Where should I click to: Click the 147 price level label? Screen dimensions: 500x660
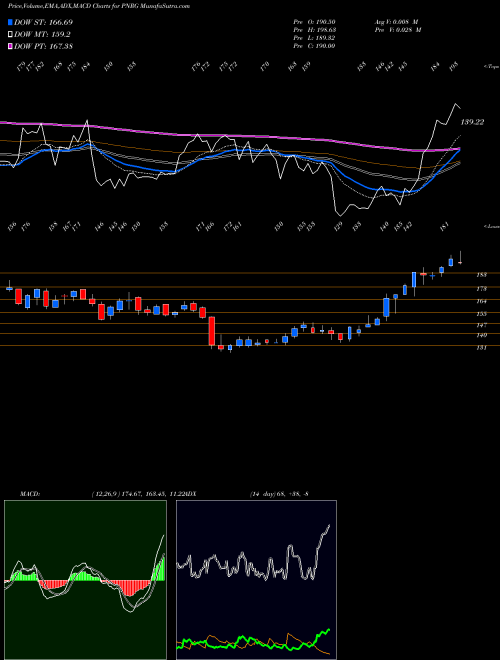(481, 325)
